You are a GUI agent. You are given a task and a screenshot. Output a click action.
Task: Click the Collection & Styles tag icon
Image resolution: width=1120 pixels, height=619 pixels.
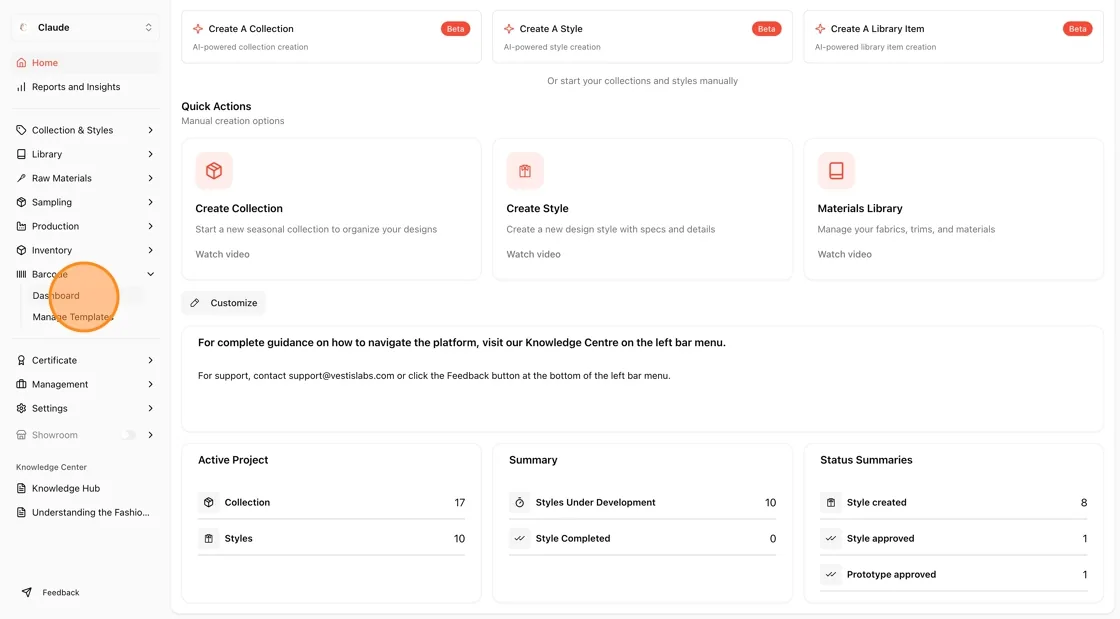(x=21, y=130)
